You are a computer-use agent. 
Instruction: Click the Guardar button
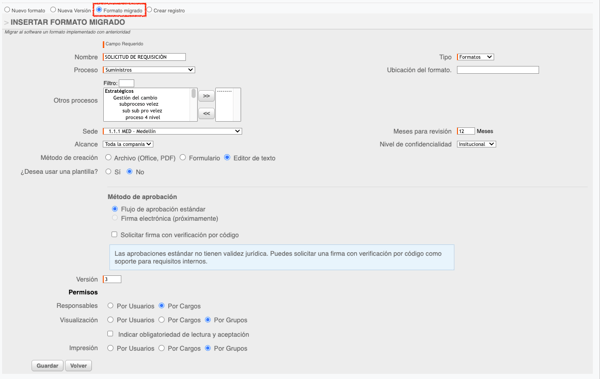tap(47, 366)
